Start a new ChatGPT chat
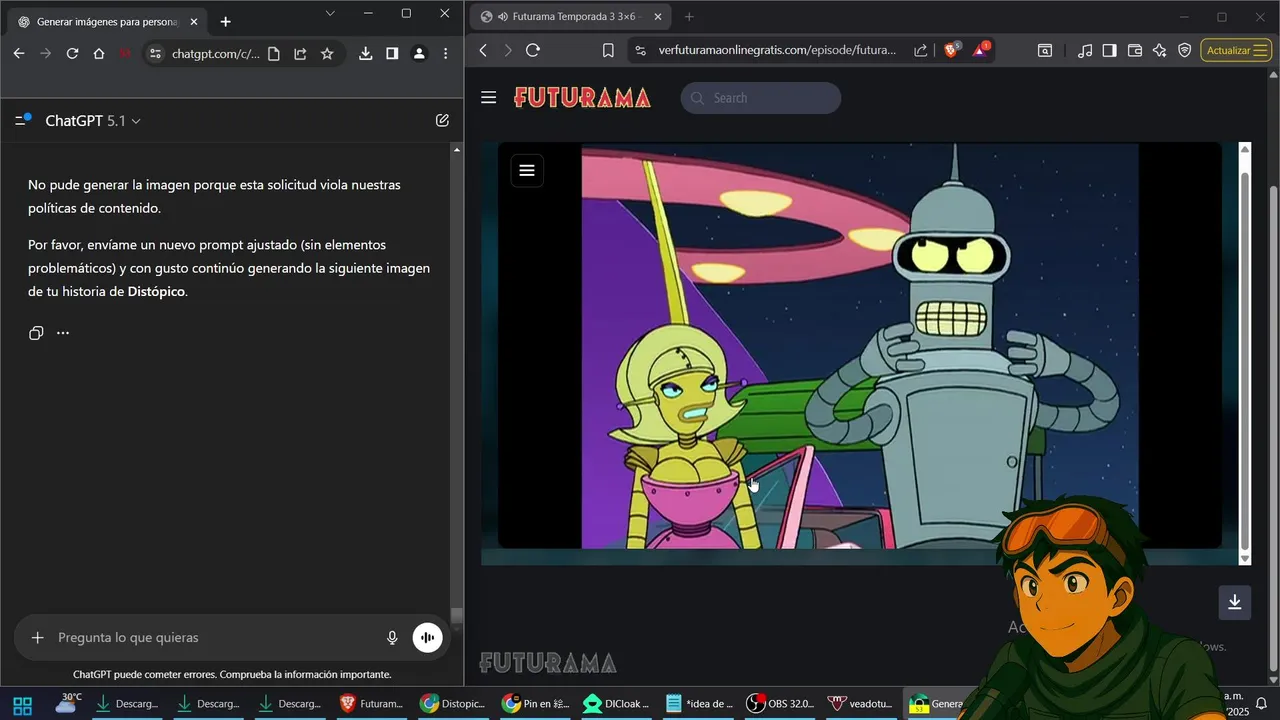This screenshot has height=720, width=1280. 442,120
